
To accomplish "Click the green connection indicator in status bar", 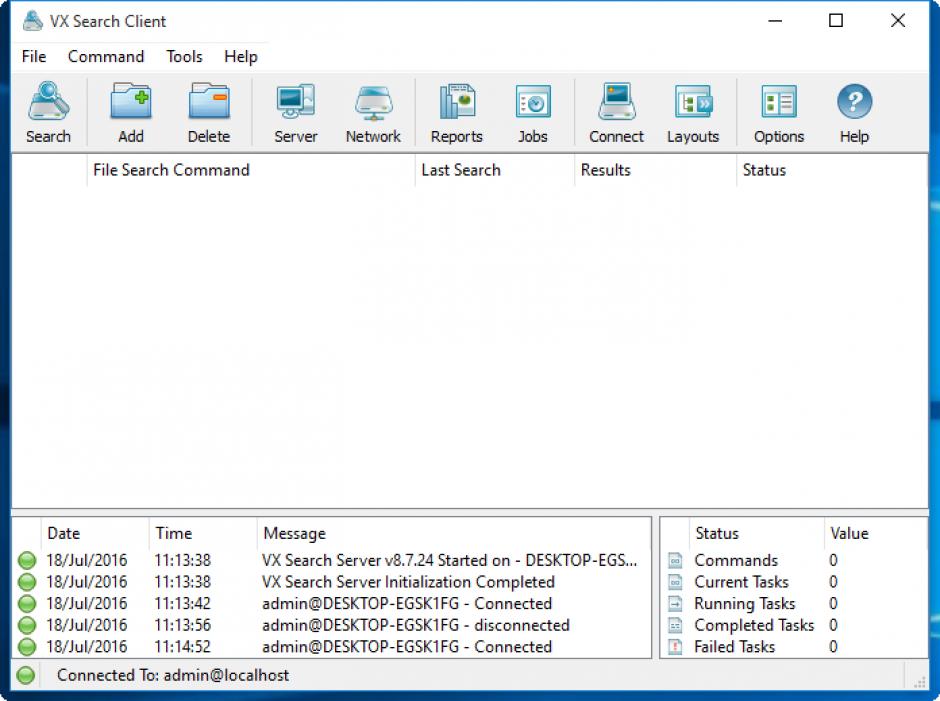I will pos(25,675).
